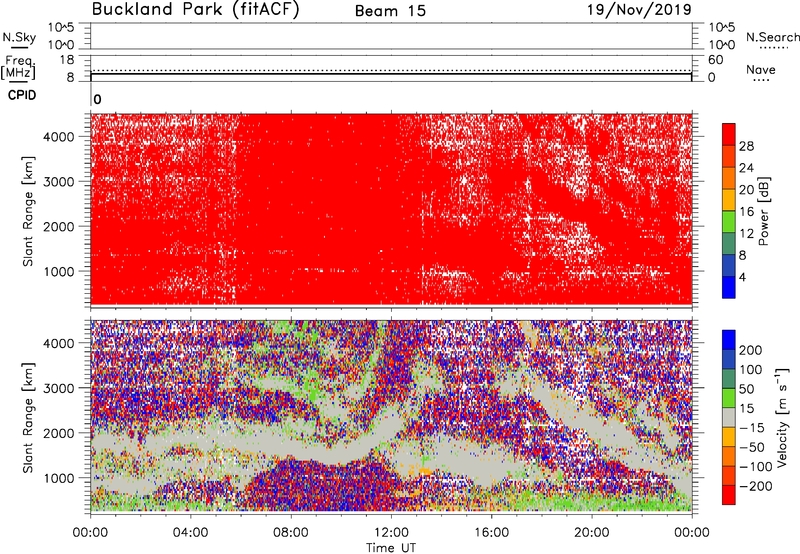Click the "04:00" time tick label
The width and height of the screenshot is (800, 554).
click(x=190, y=533)
